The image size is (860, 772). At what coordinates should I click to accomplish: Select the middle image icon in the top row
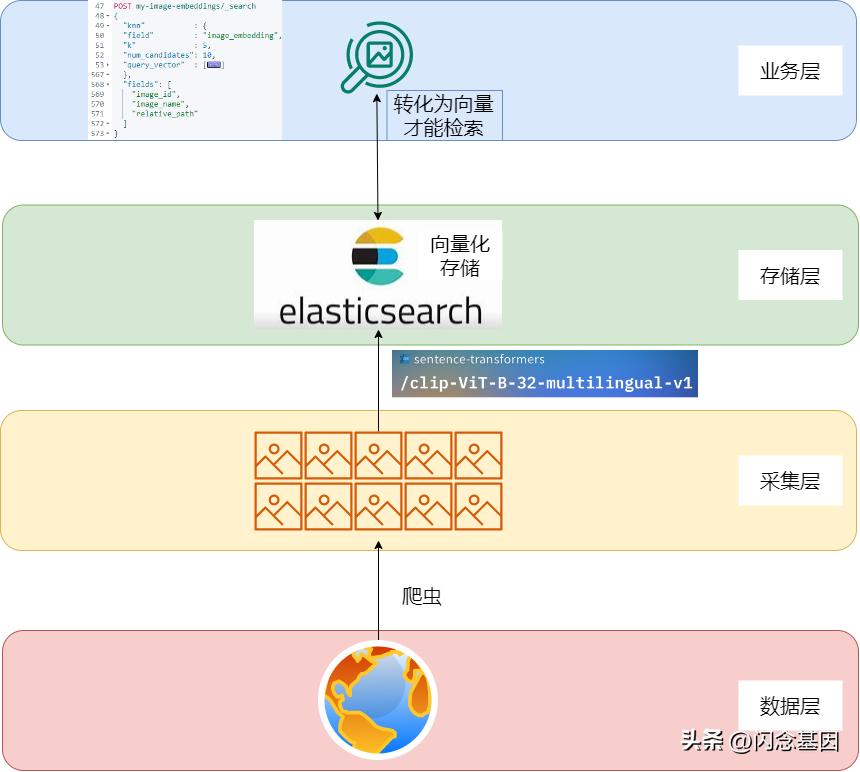pos(378,453)
